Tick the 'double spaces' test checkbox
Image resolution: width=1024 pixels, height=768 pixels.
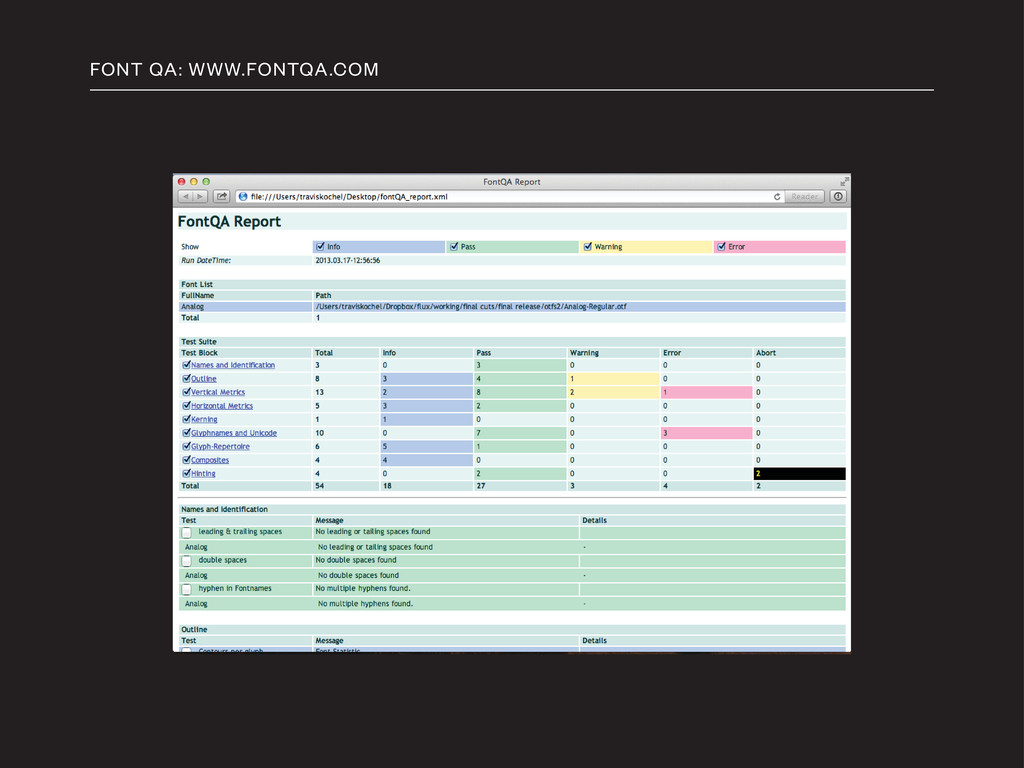(x=187, y=561)
